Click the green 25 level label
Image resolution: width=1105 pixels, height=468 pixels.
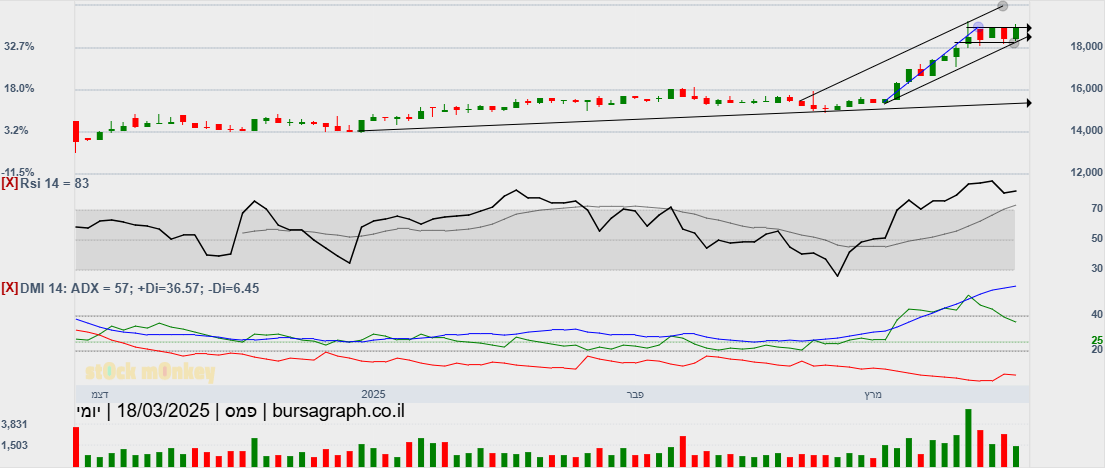coord(1097,340)
